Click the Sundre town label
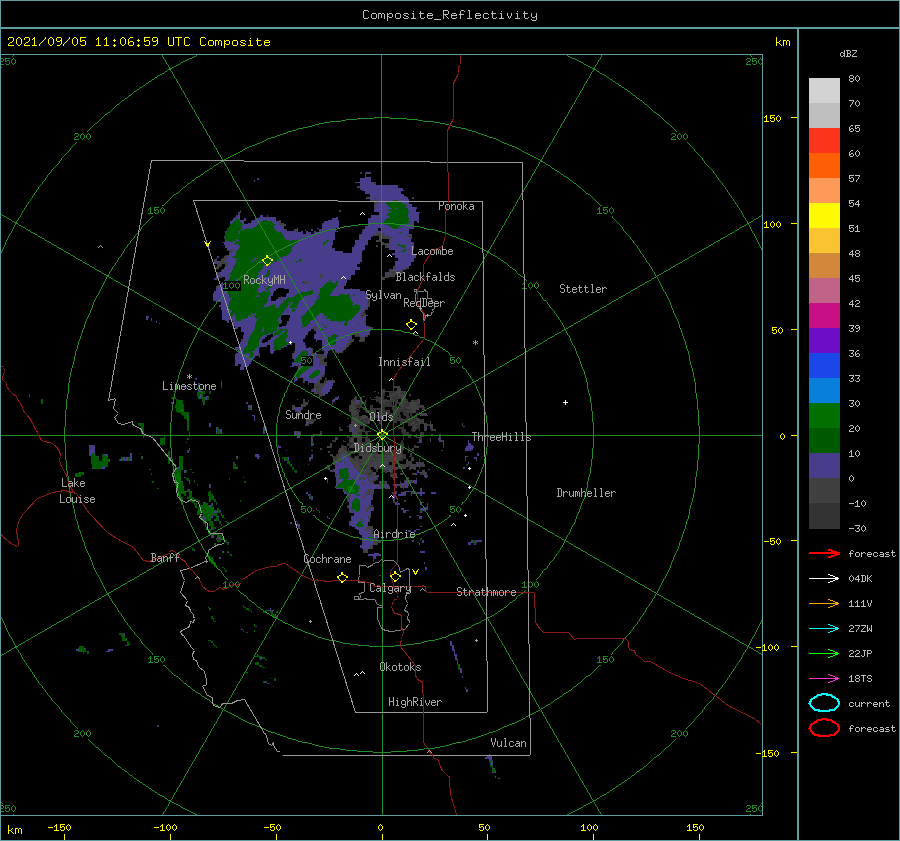Screen dimensions: 900x841 304,414
